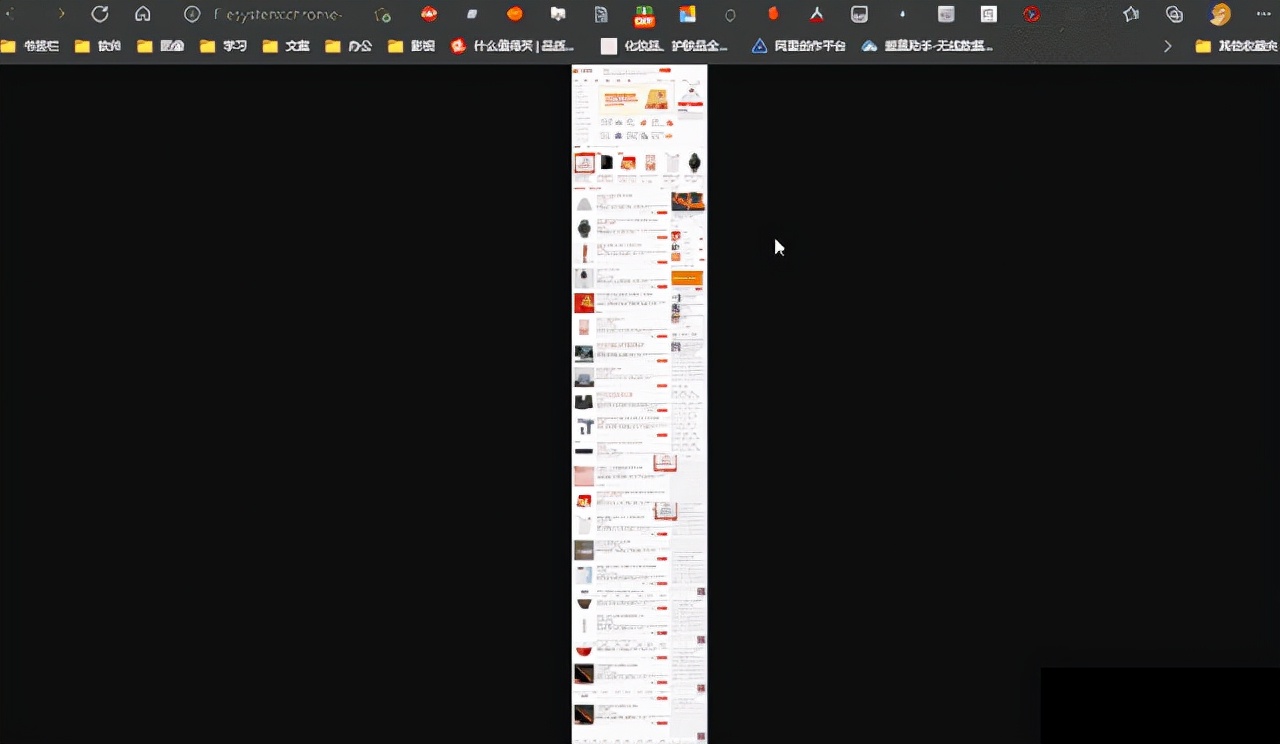The image size is (1280, 744).
Task: Open the bookmark with the blue triangle icon
Action: tap(798, 46)
